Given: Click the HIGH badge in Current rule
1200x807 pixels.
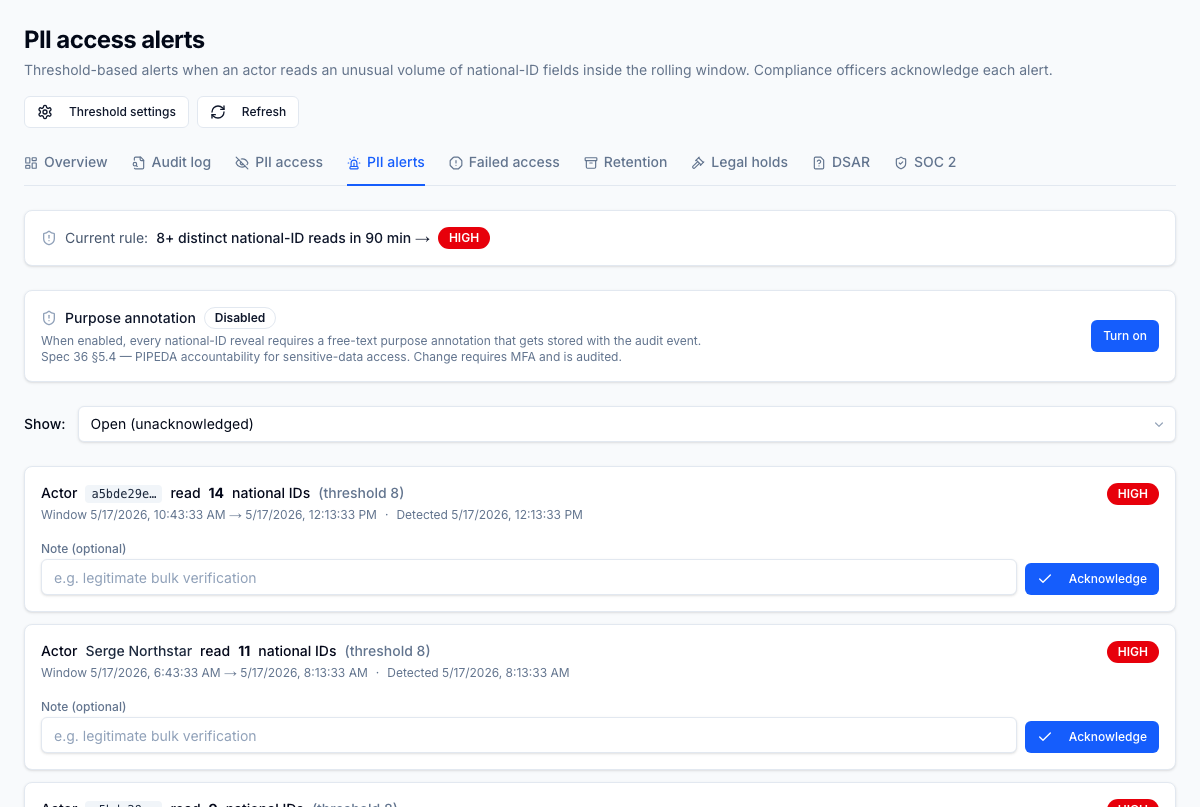Looking at the screenshot, I should pos(464,238).
